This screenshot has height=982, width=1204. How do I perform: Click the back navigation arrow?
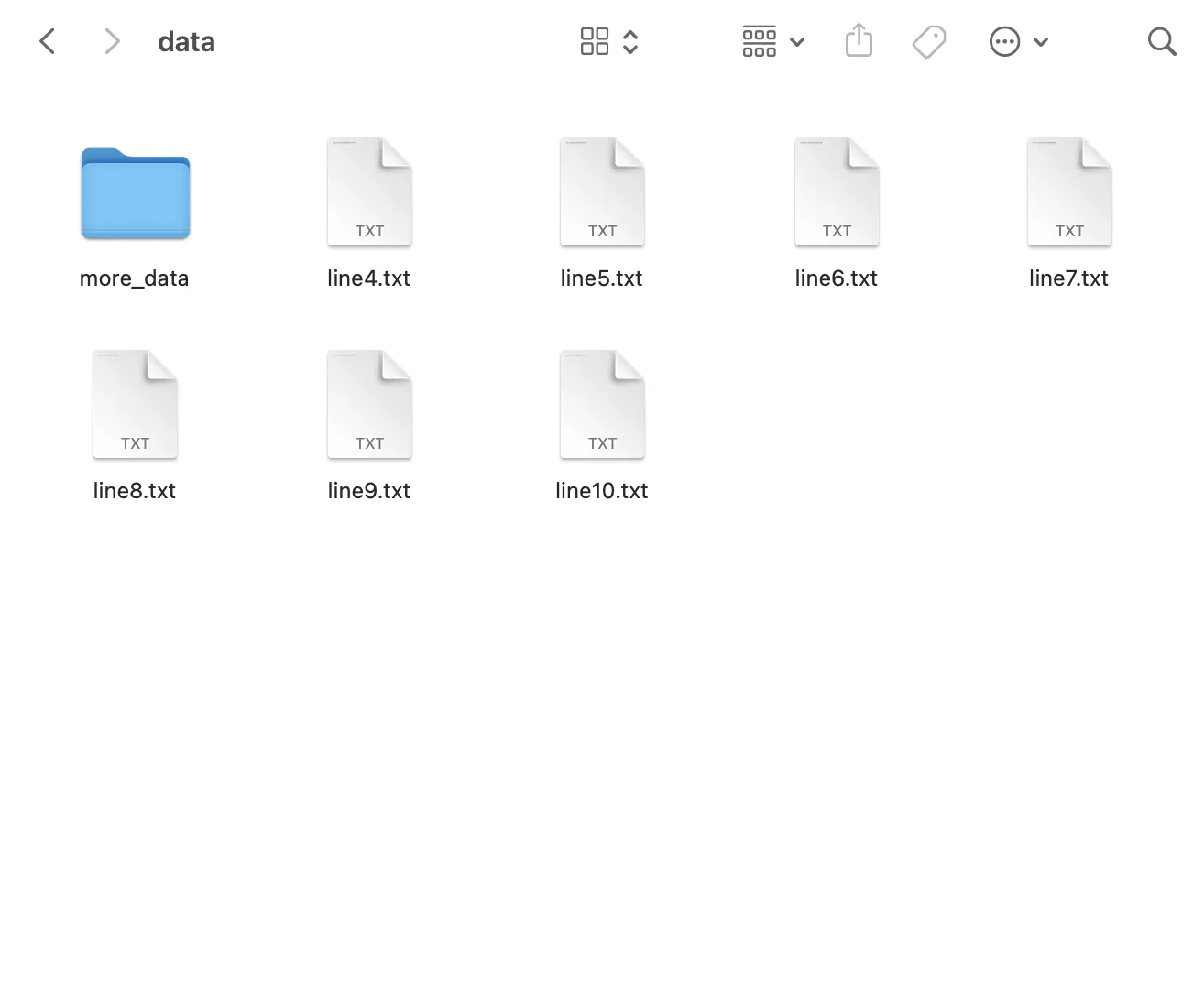[x=48, y=41]
